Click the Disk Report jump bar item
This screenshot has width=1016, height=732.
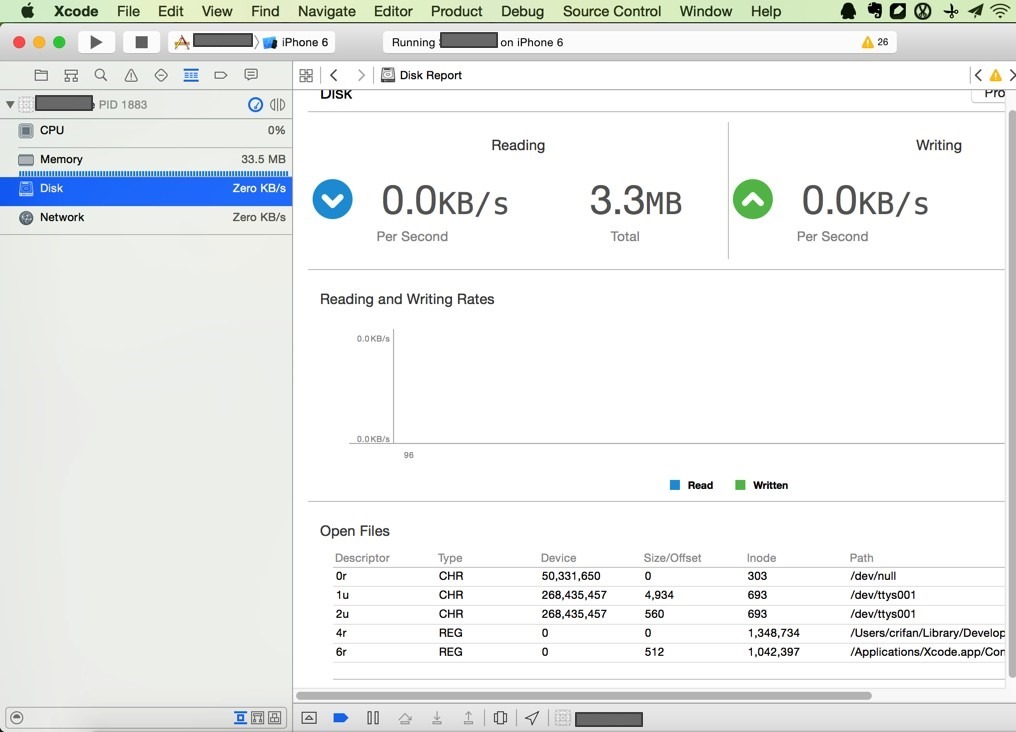[422, 75]
